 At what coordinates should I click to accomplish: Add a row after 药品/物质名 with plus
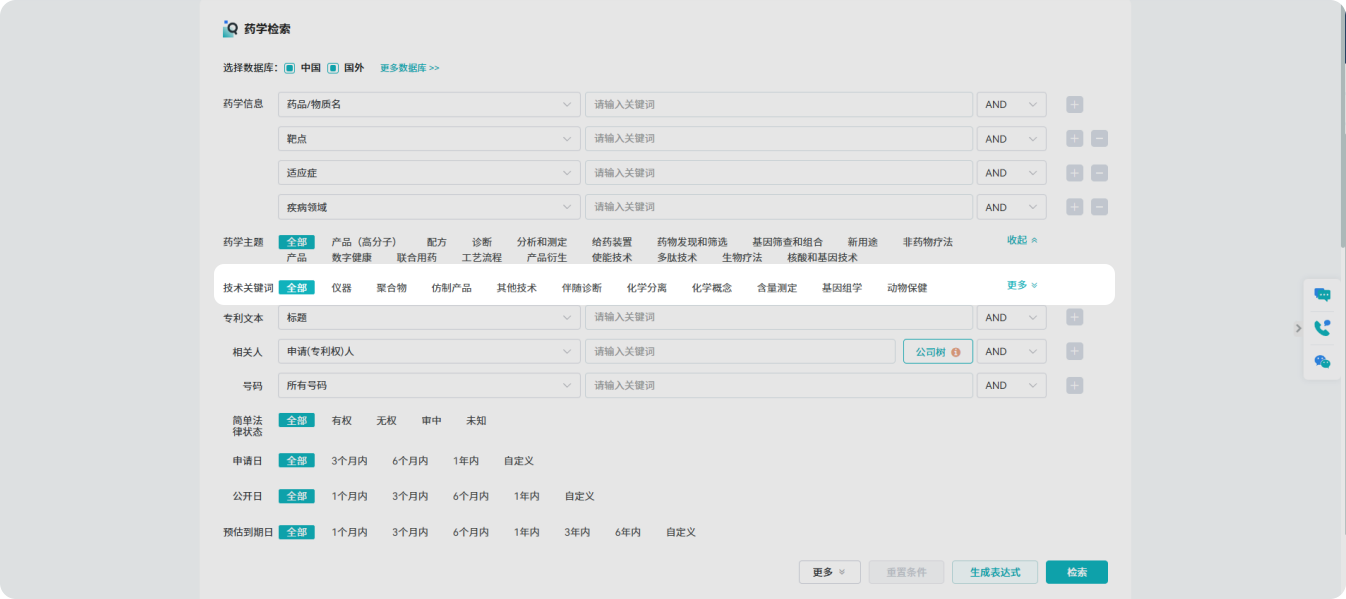(x=1075, y=104)
